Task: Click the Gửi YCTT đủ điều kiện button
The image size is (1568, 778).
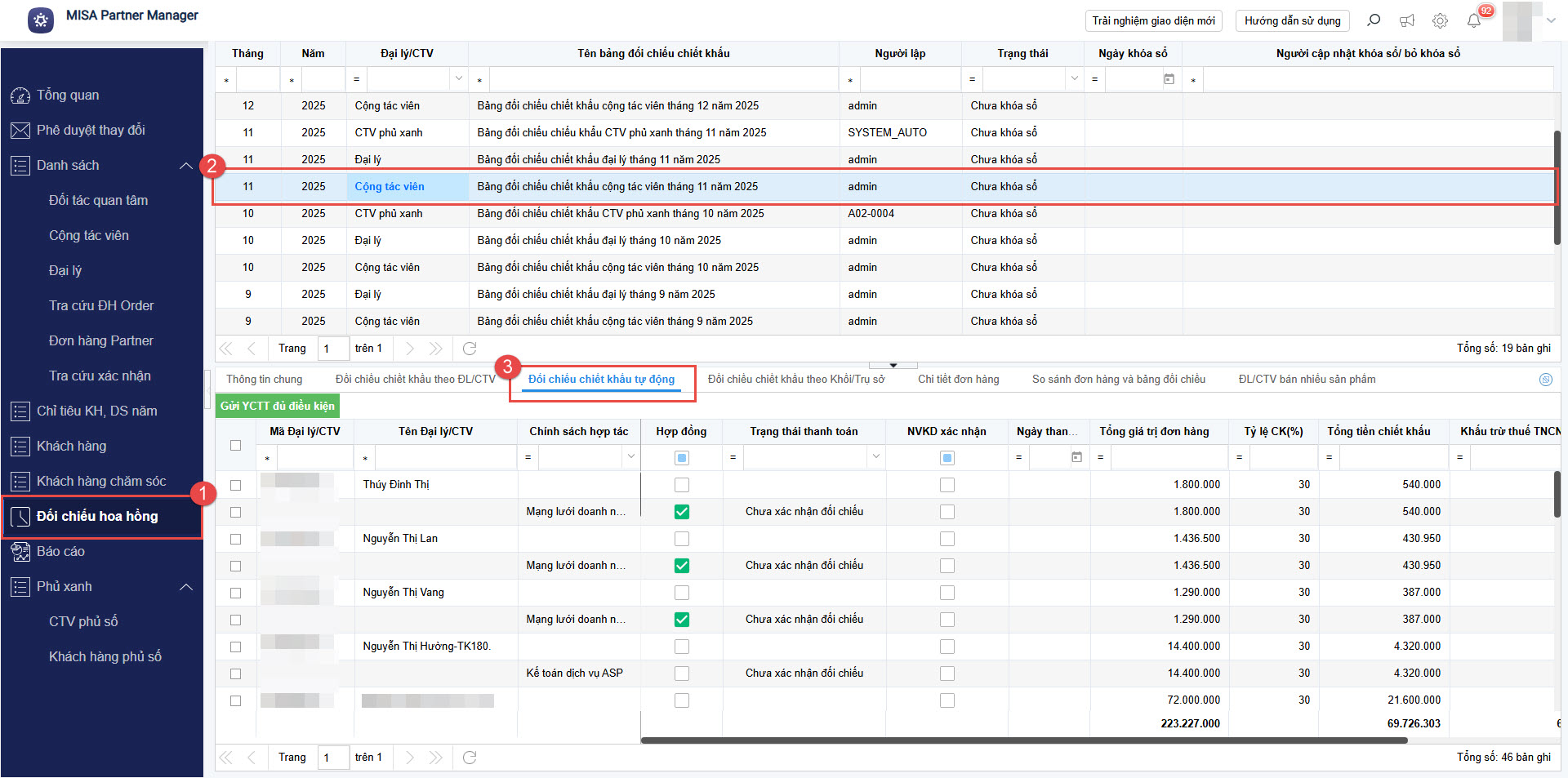Action: pyautogui.click(x=278, y=406)
